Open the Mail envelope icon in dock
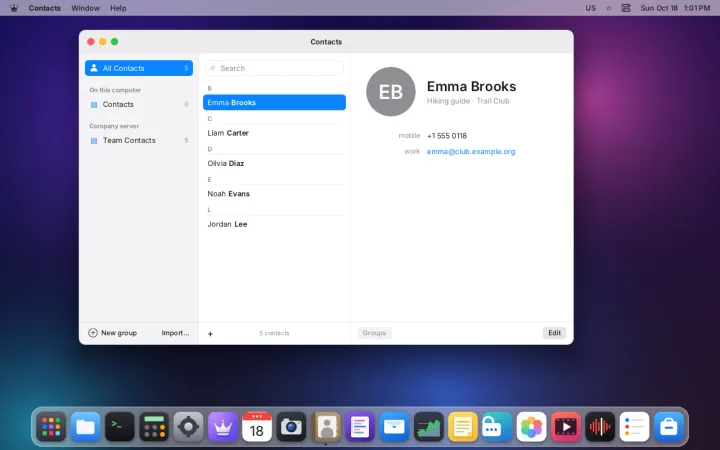This screenshot has width=720, height=450. pos(394,427)
